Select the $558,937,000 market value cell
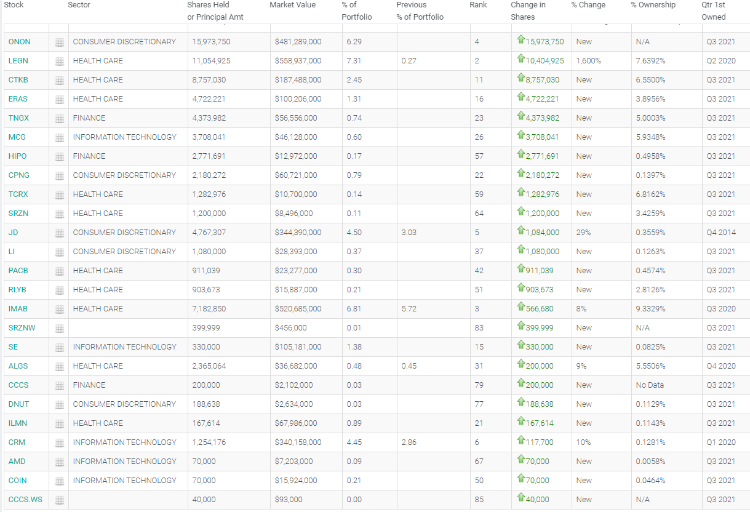Viewport: 750px width, 512px height. click(x=298, y=61)
